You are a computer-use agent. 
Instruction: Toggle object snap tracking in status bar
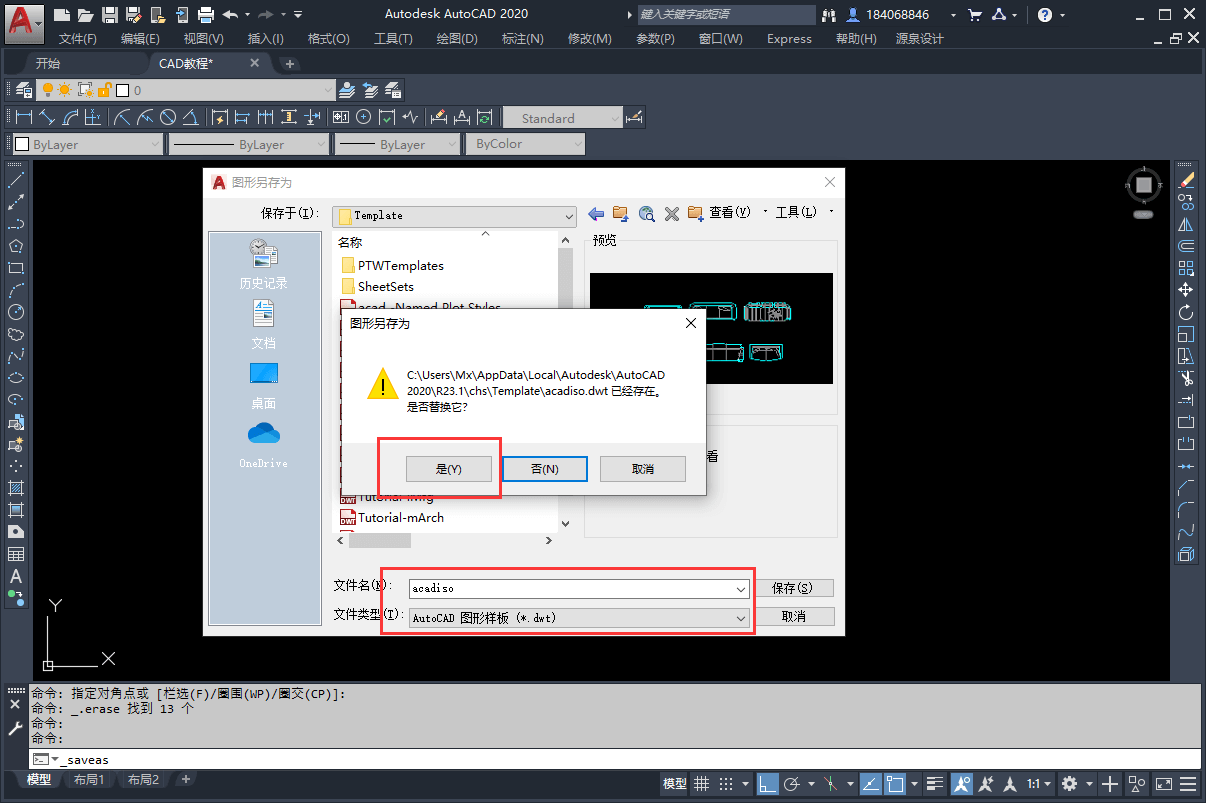pyautogui.click(x=871, y=784)
